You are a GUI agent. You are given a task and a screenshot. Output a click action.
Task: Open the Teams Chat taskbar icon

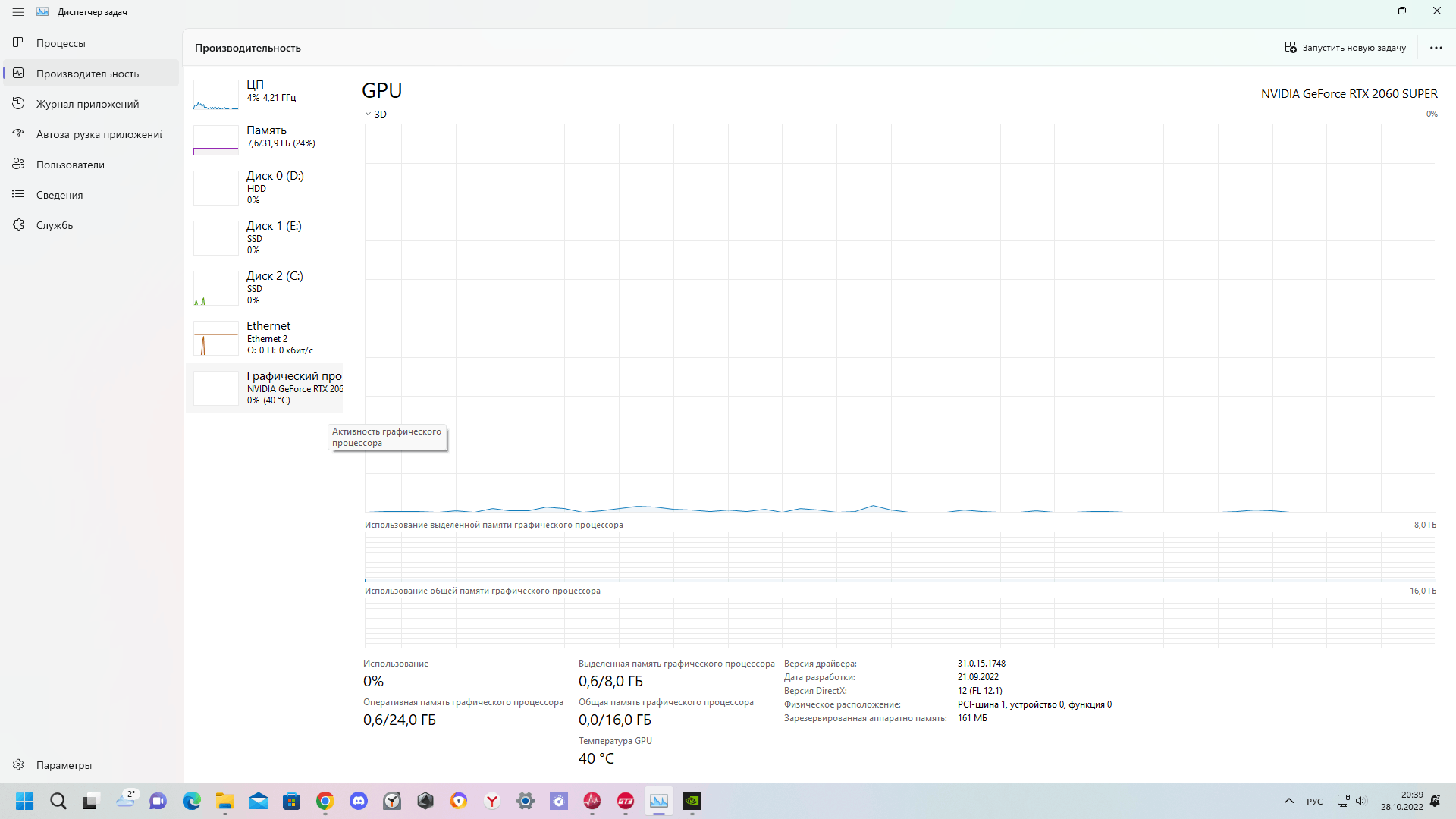click(x=158, y=801)
